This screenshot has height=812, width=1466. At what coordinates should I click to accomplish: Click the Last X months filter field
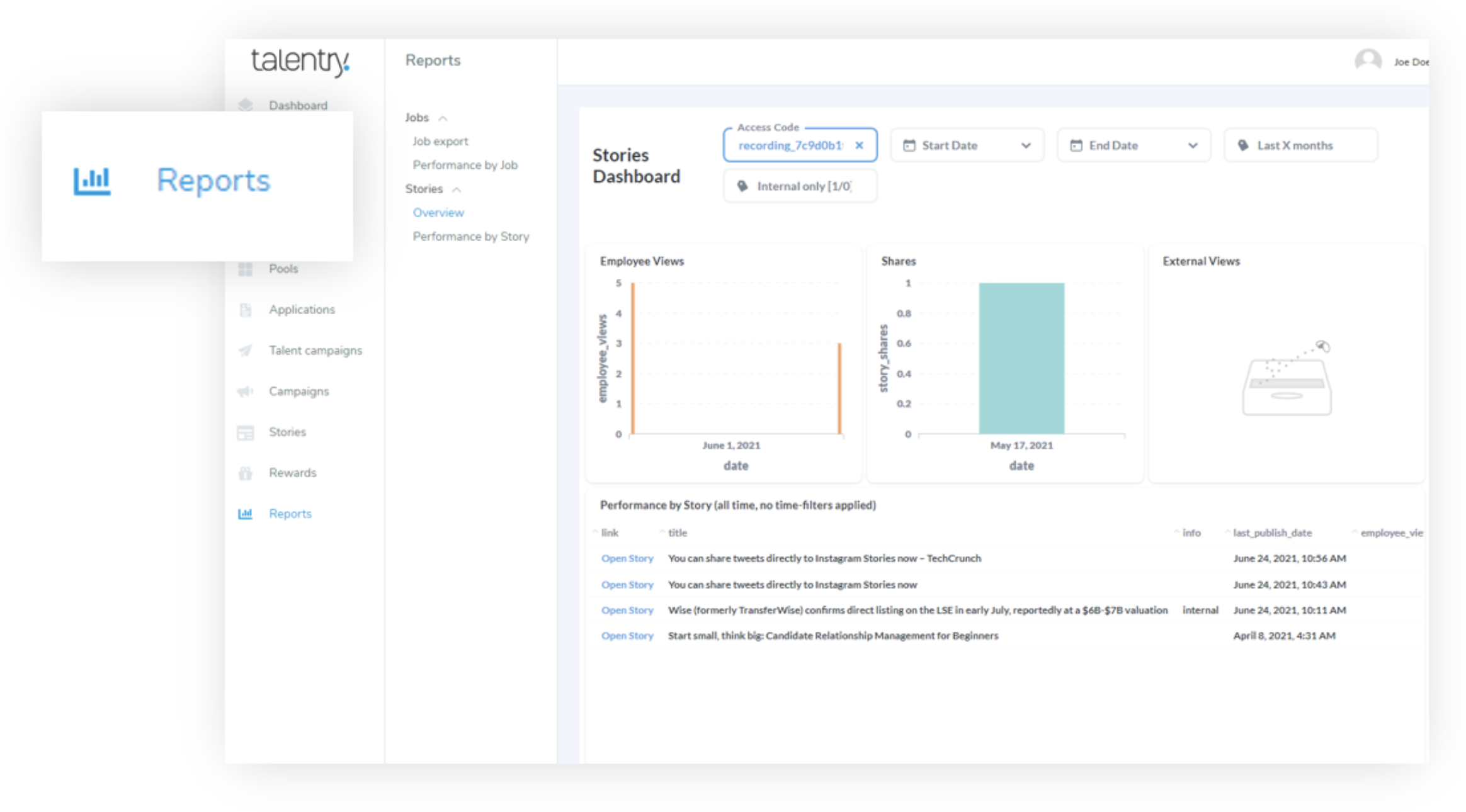[1300, 145]
